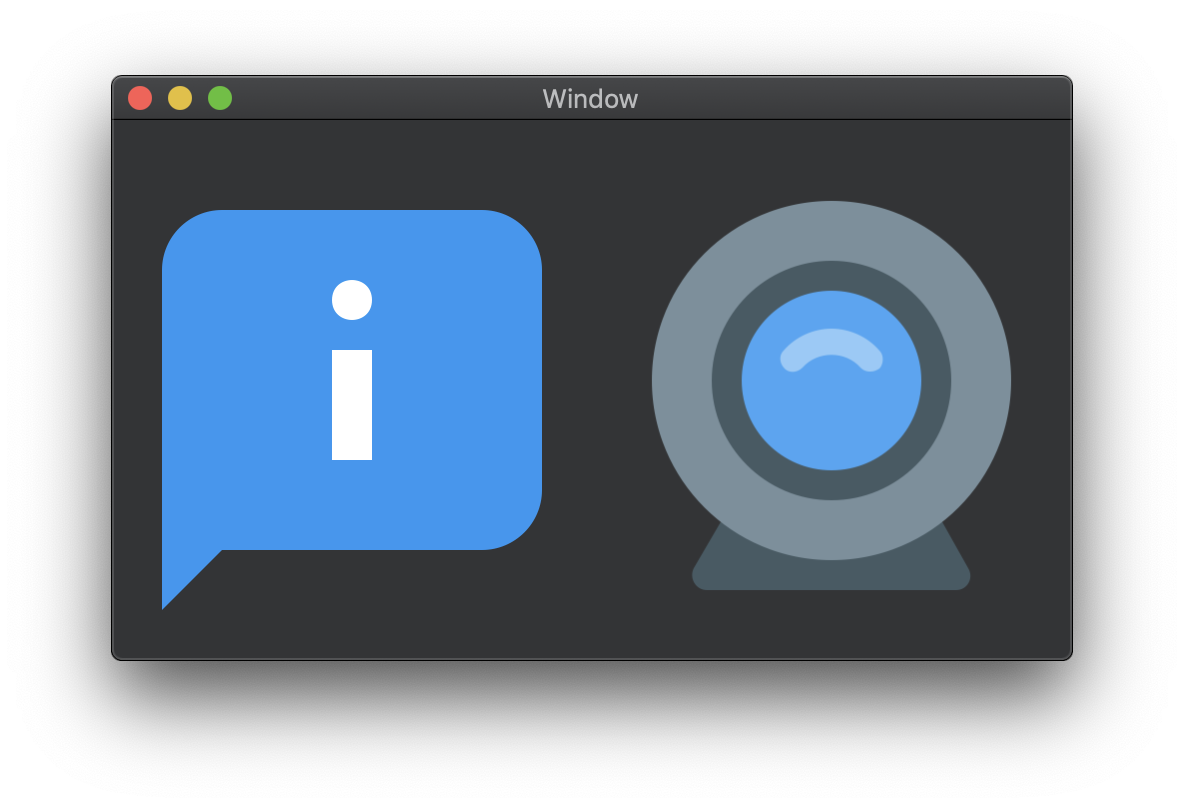Click the empty window area below the webcam stand
The width and height of the screenshot is (1184, 808).
pos(831,625)
